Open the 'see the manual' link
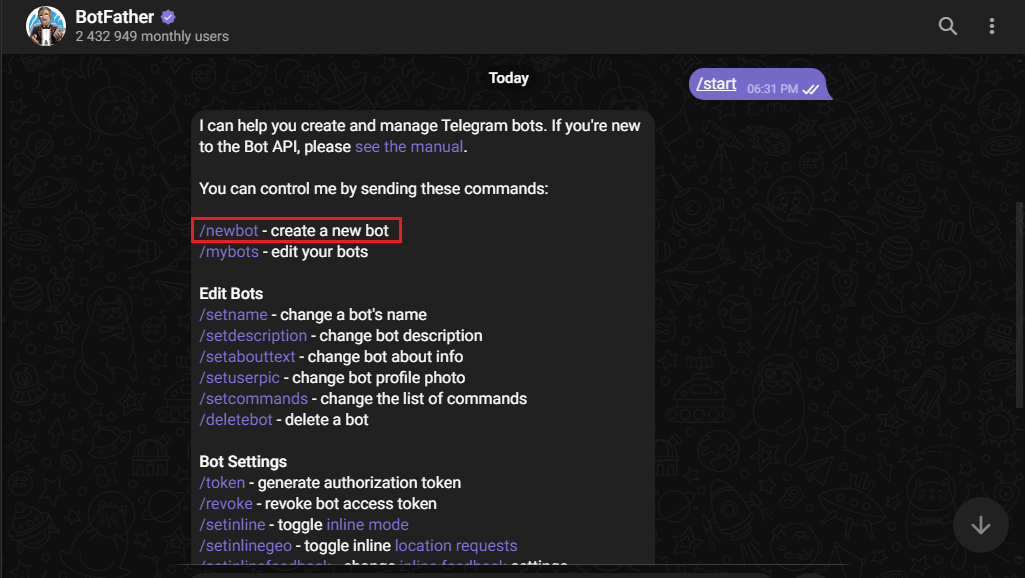 tap(409, 146)
